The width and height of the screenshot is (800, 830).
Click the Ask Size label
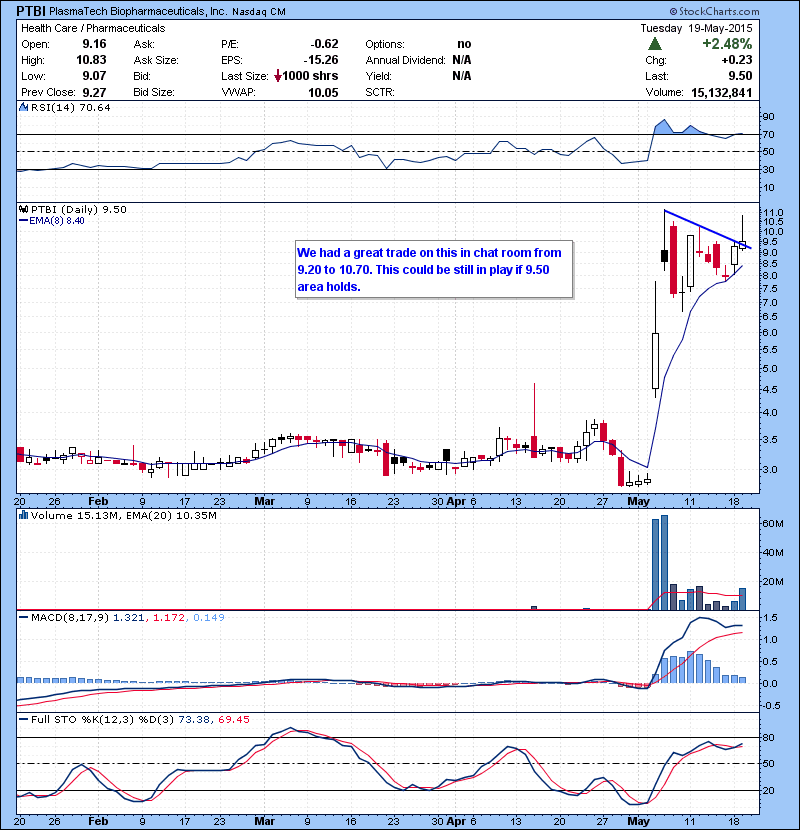coord(156,60)
